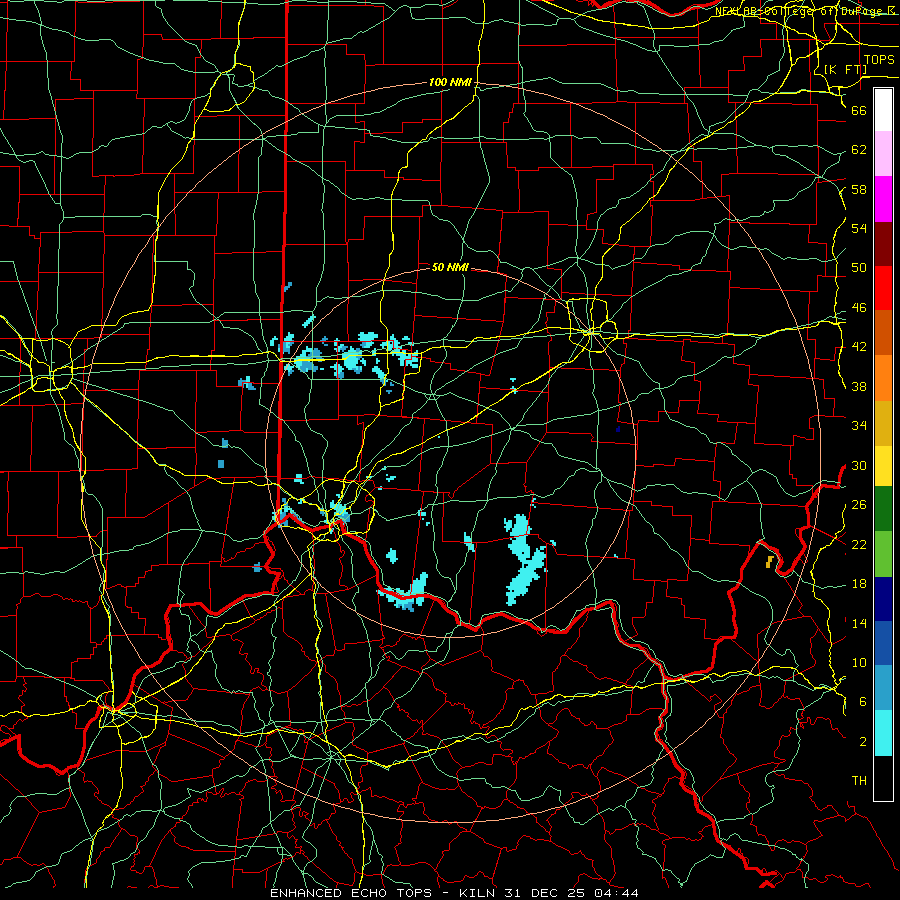Click the legend value "26"
Screen dimensions: 900x900
(x=859, y=505)
